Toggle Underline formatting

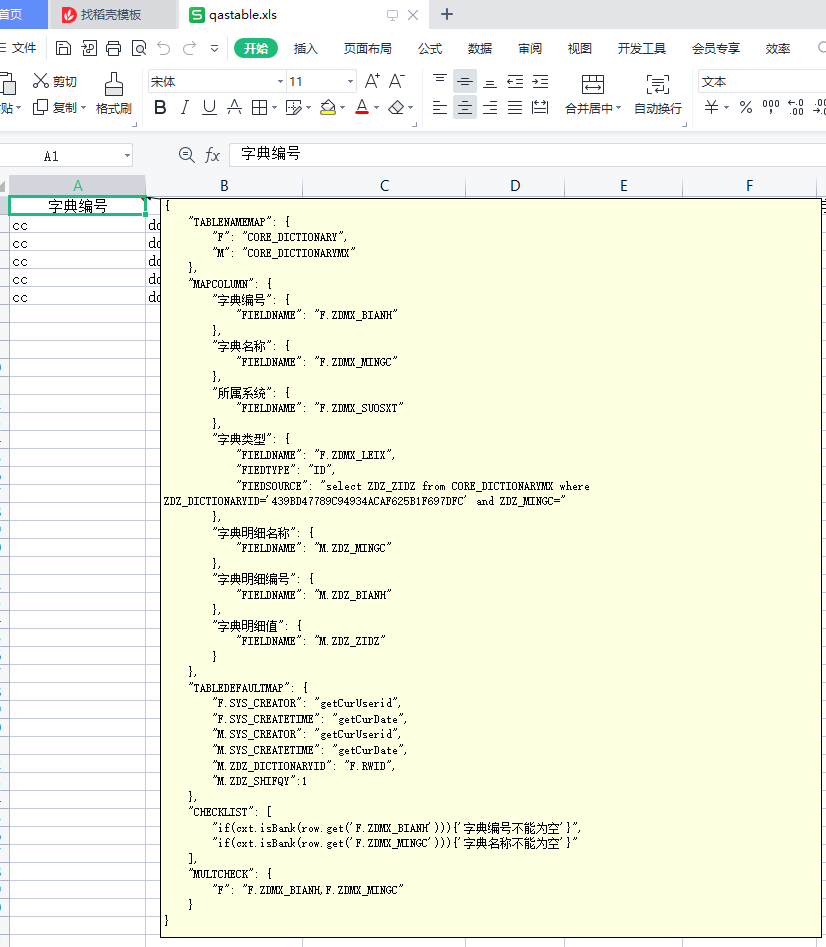(209, 108)
